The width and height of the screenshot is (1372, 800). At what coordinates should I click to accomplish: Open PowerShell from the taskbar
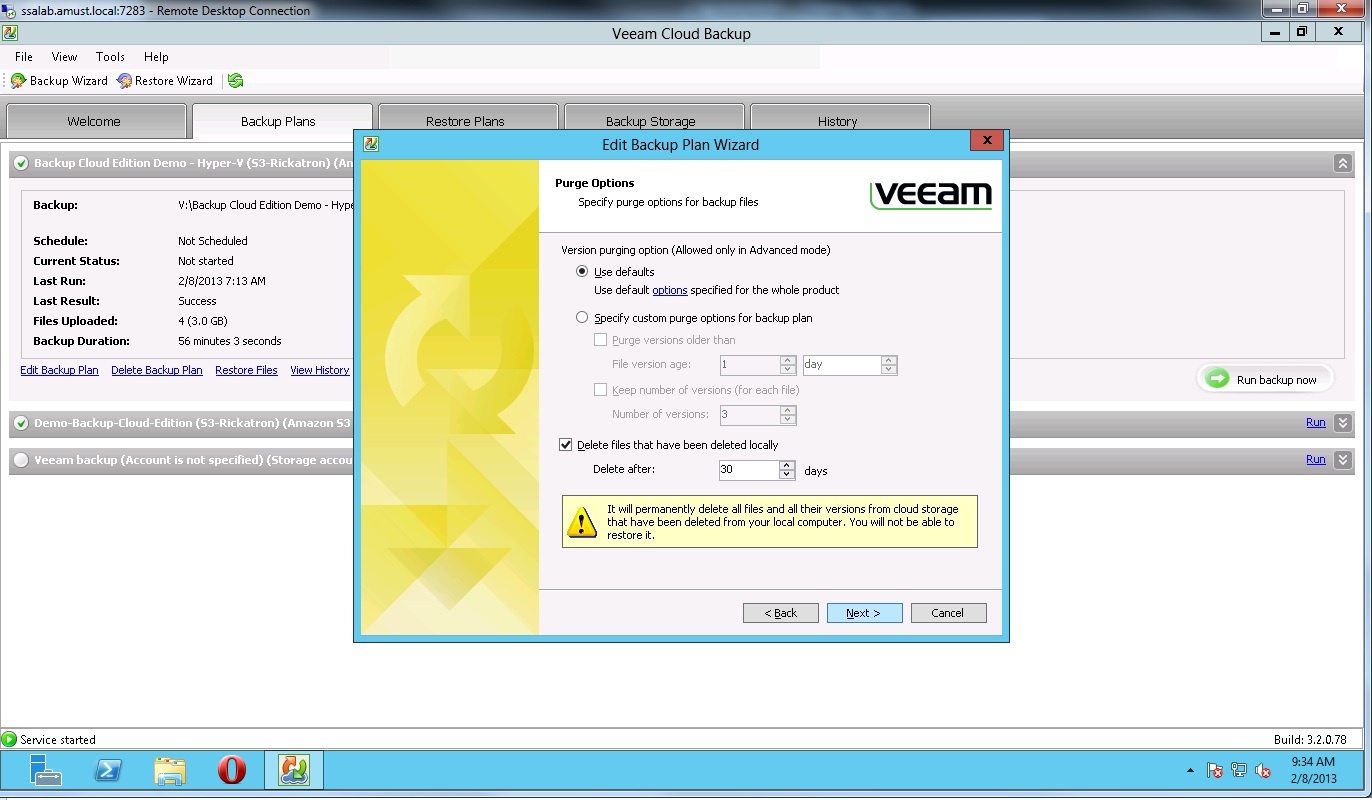click(x=108, y=770)
